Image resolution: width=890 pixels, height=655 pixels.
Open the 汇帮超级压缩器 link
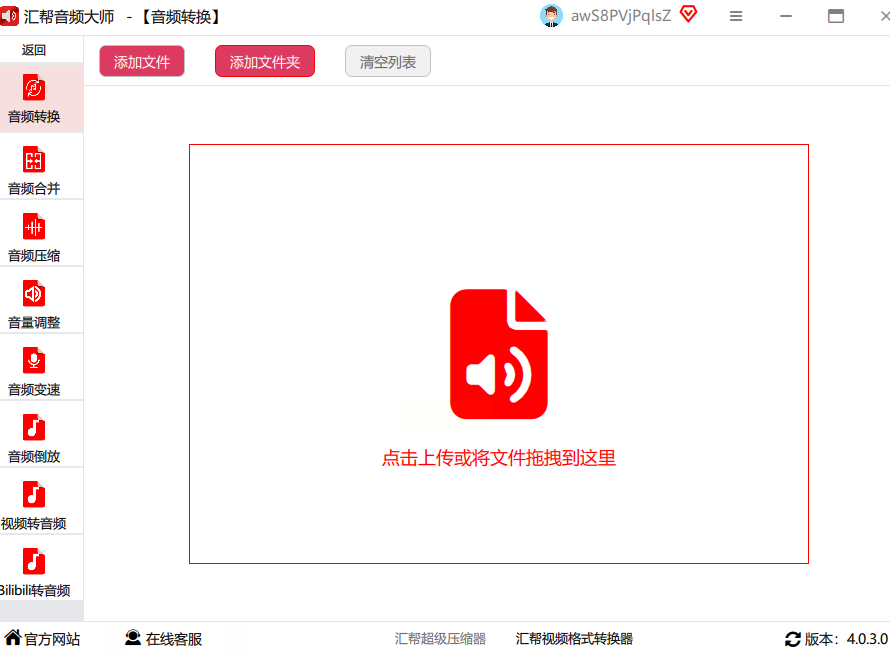[x=440, y=639]
